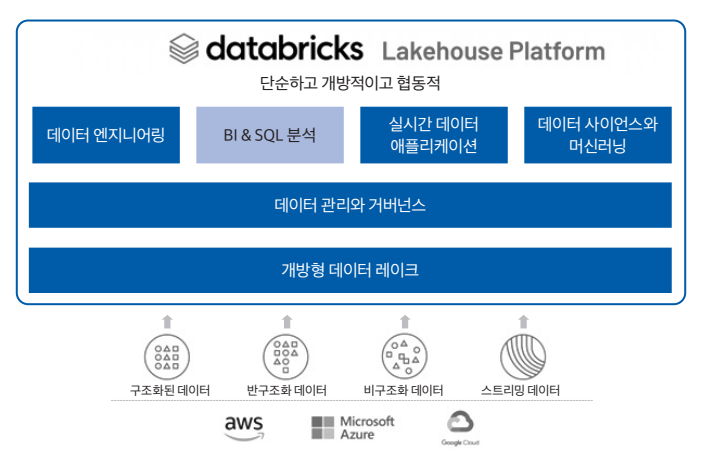Image resolution: width=726 pixels, height=451 pixels.
Task: Select the 개방형 데이터 레이크 bar
Action: 350,270
